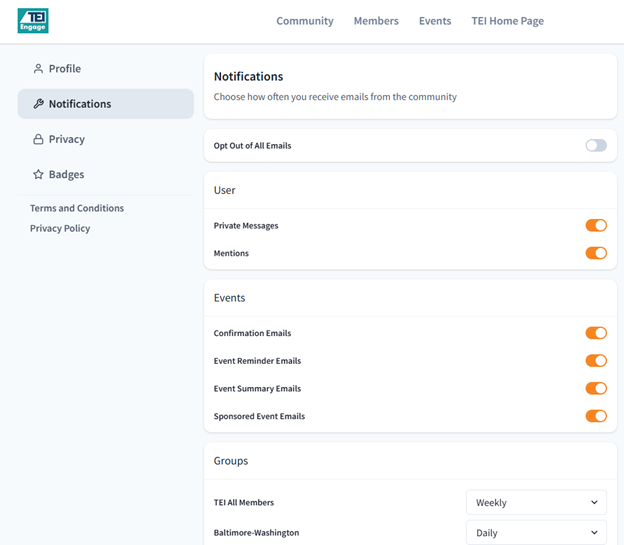Image resolution: width=624 pixels, height=545 pixels.
Task: Click the Profile person icon
Action: coord(38,69)
